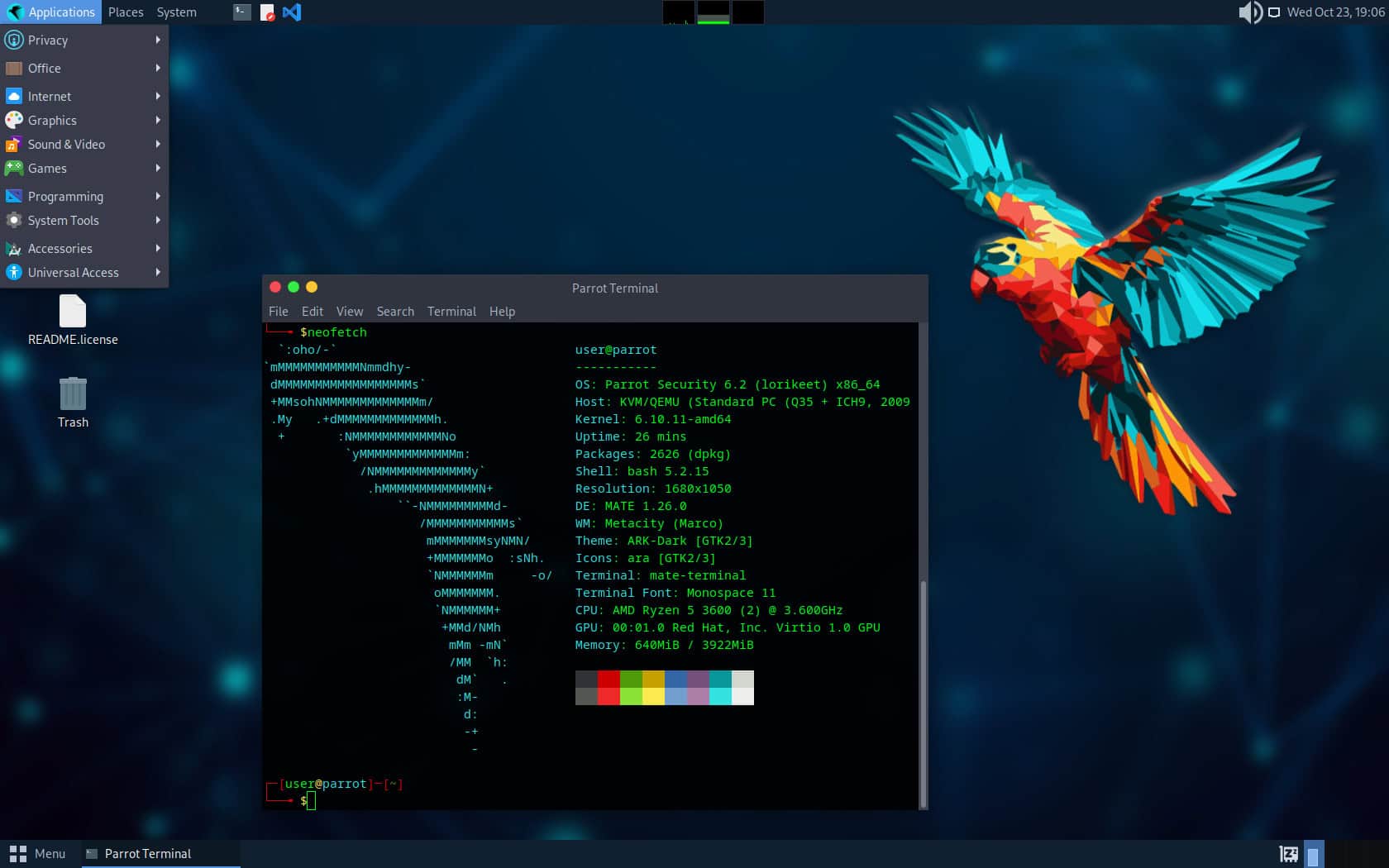Click the CPU usage monitor graph in the panel
This screenshot has width=1389, height=868.
tap(678, 12)
